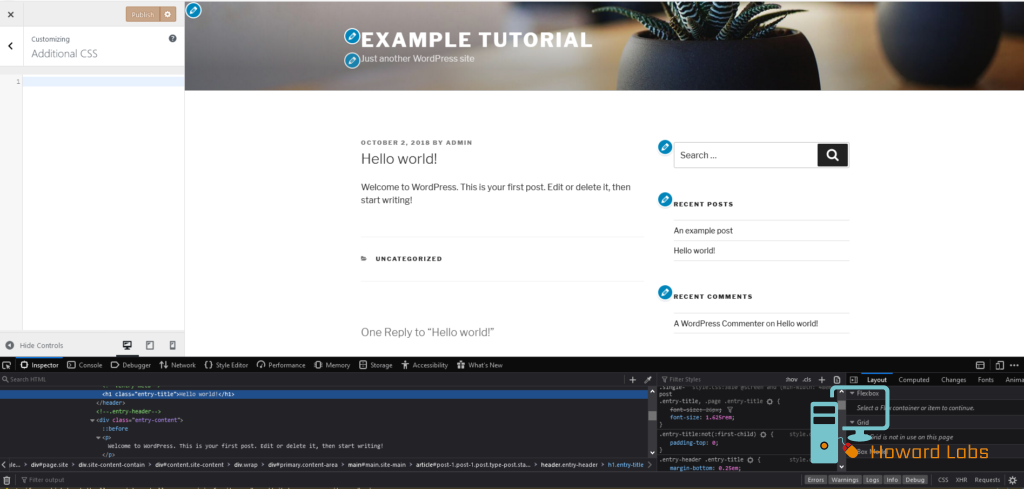
Task: Edit header pencil icon at top-left of preview
Action: click(193, 10)
